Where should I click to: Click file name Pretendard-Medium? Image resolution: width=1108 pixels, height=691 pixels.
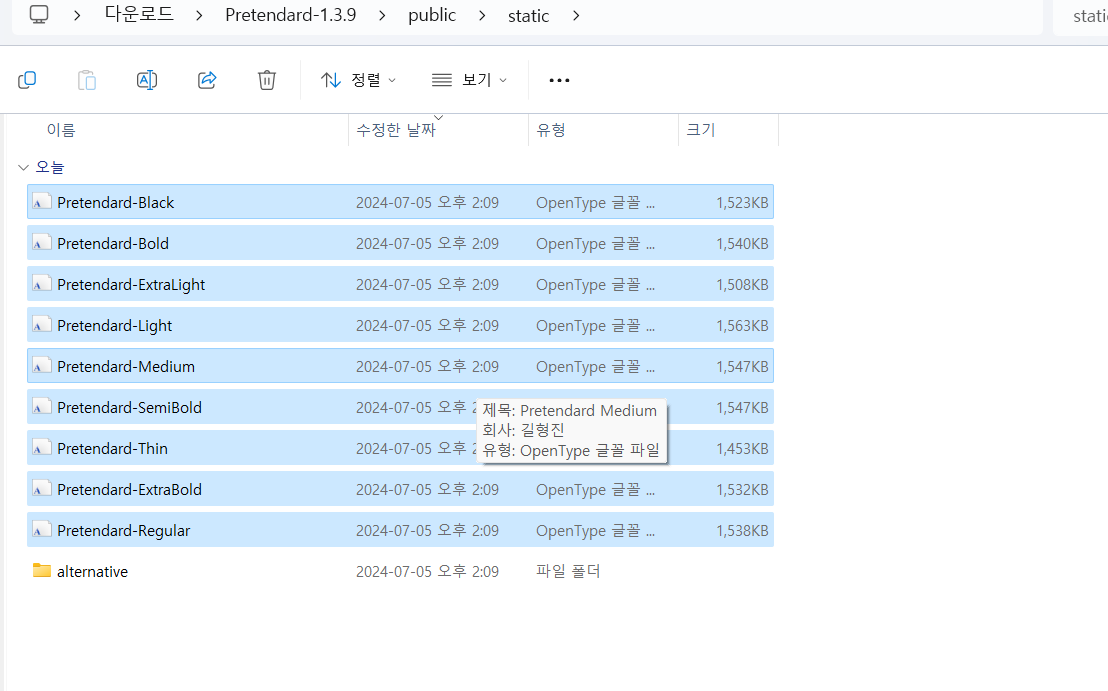click(x=126, y=367)
